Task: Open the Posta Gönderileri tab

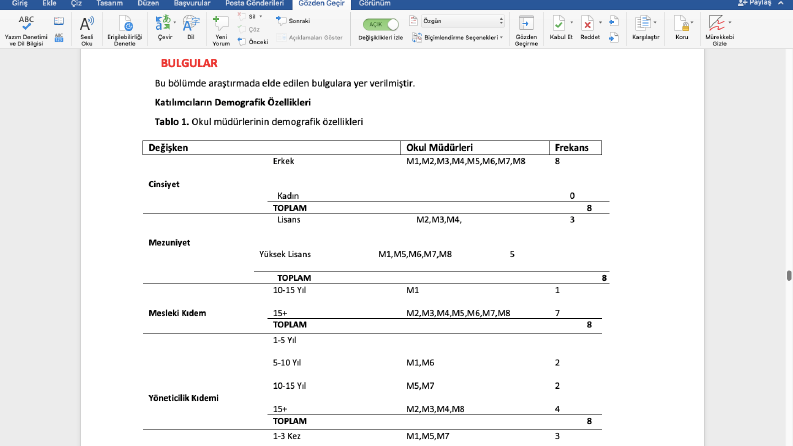Action: 254,3
